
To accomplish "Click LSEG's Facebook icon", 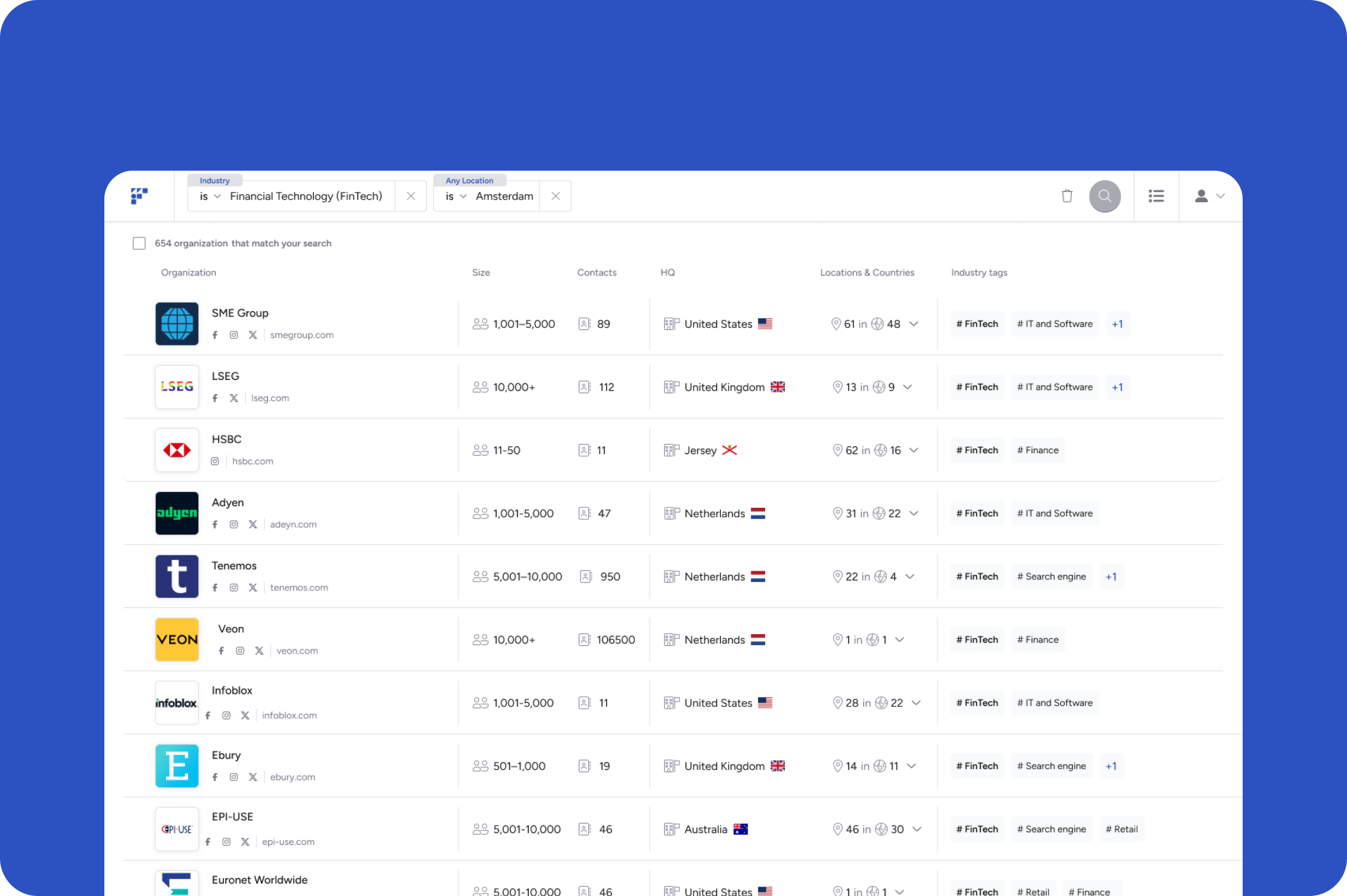I will (x=215, y=398).
